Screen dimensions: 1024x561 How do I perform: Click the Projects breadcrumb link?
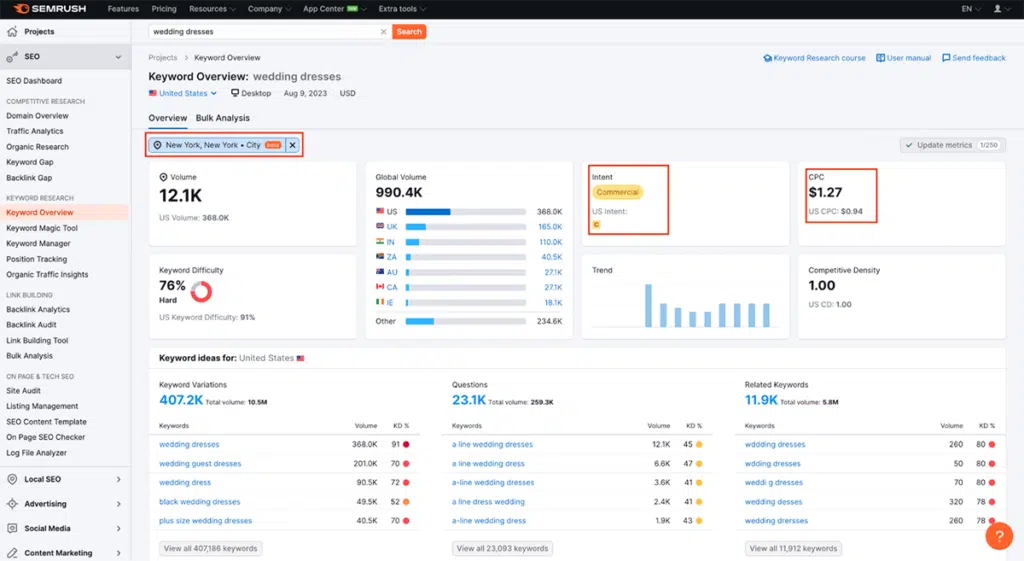[163, 57]
